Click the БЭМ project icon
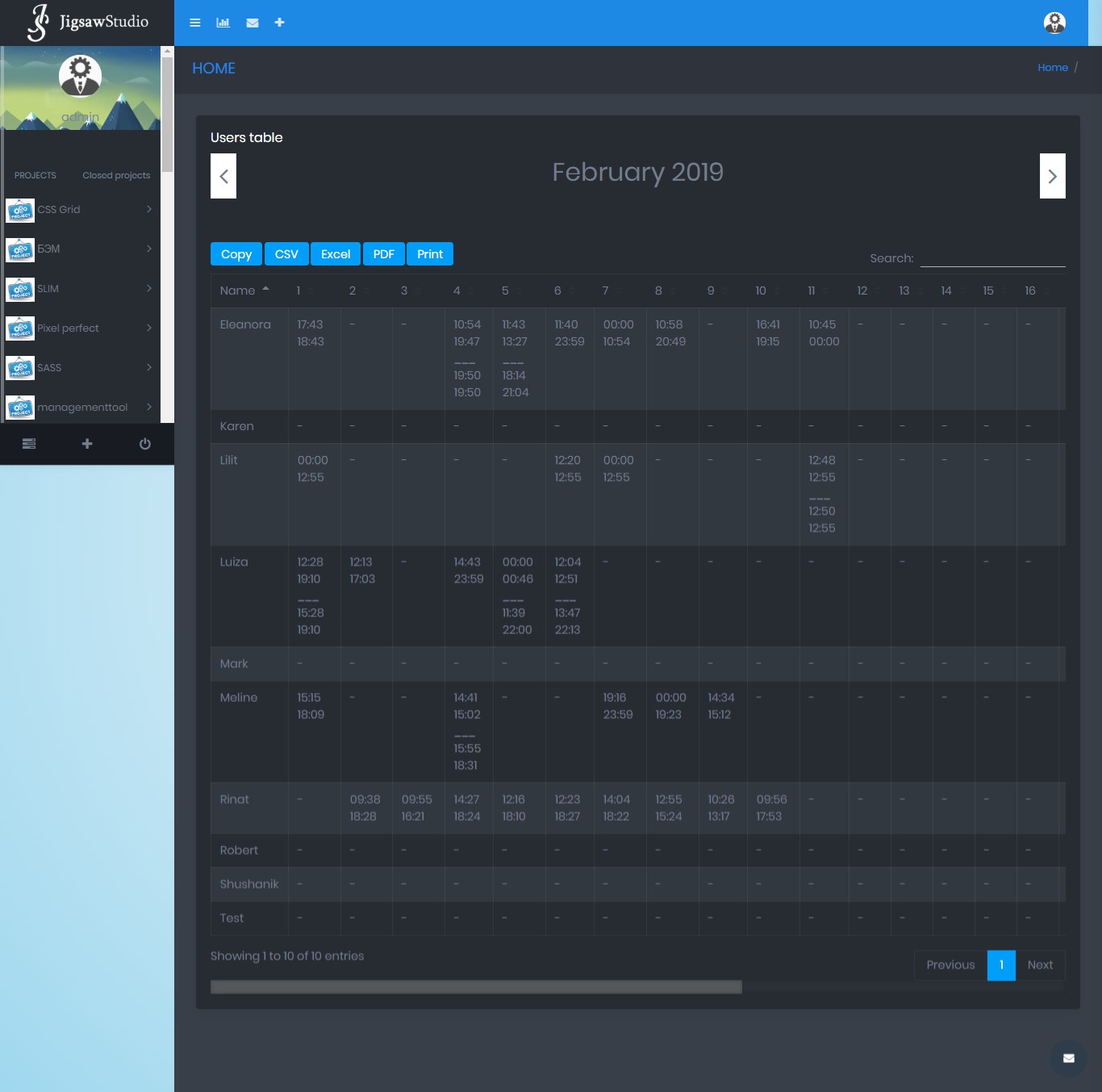 [x=20, y=249]
